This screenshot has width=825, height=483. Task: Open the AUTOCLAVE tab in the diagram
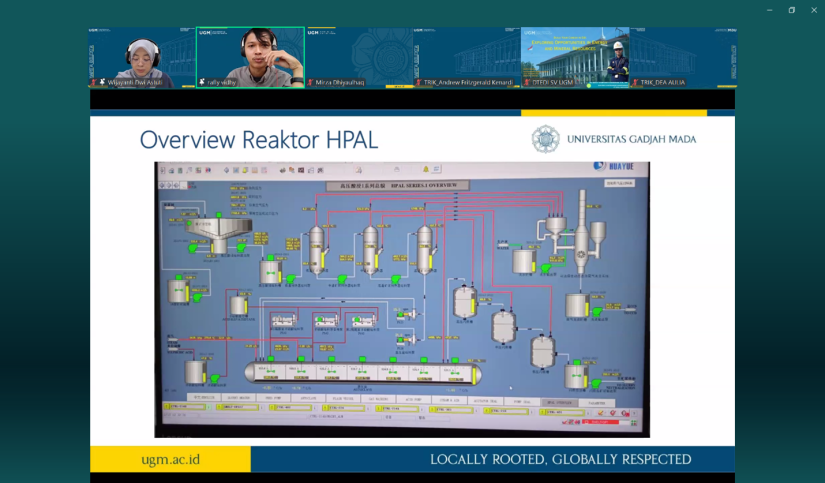coord(309,399)
